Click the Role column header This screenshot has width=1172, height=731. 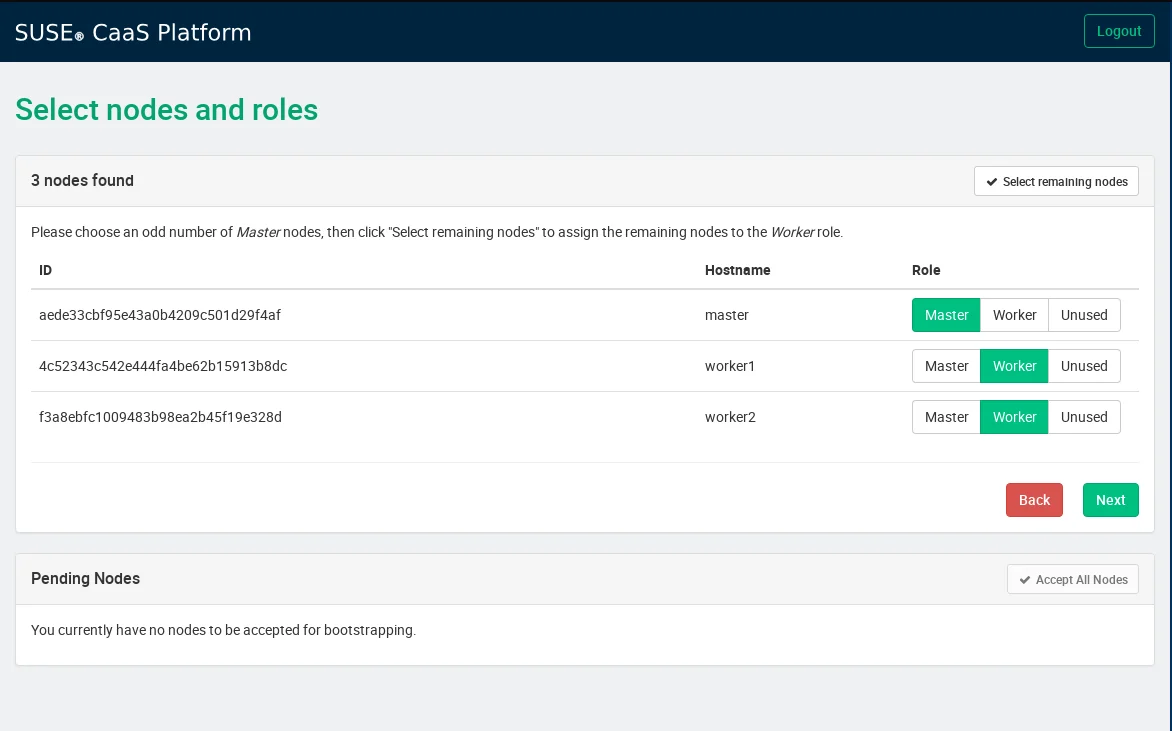926,270
